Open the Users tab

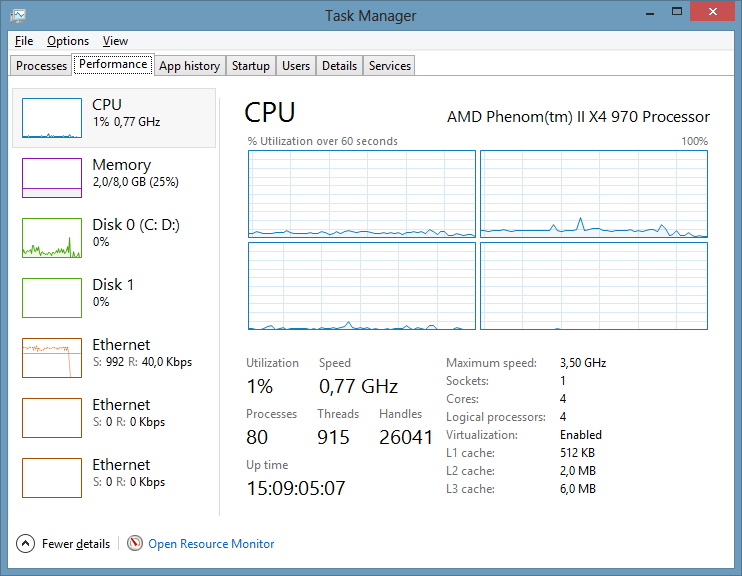296,66
